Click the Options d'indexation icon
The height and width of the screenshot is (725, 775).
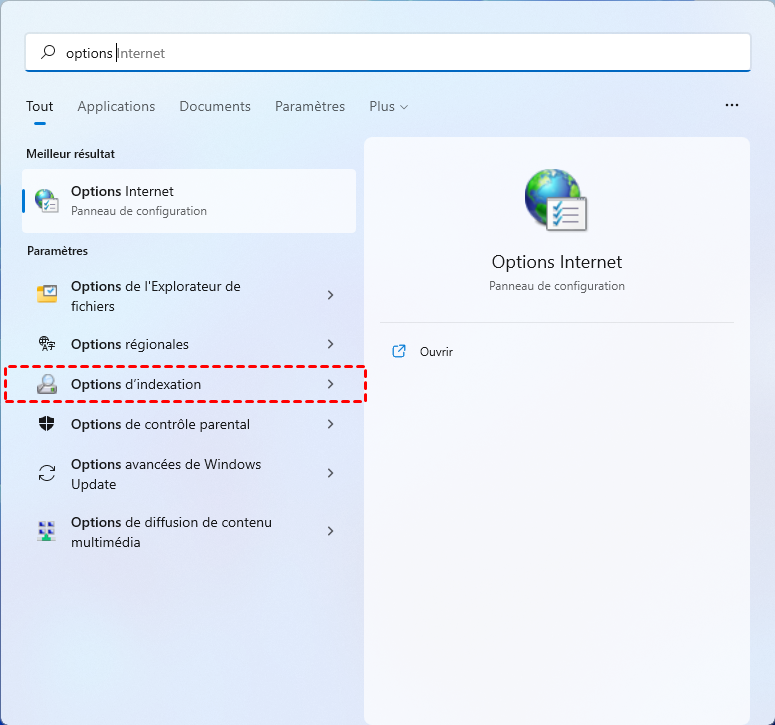point(47,384)
